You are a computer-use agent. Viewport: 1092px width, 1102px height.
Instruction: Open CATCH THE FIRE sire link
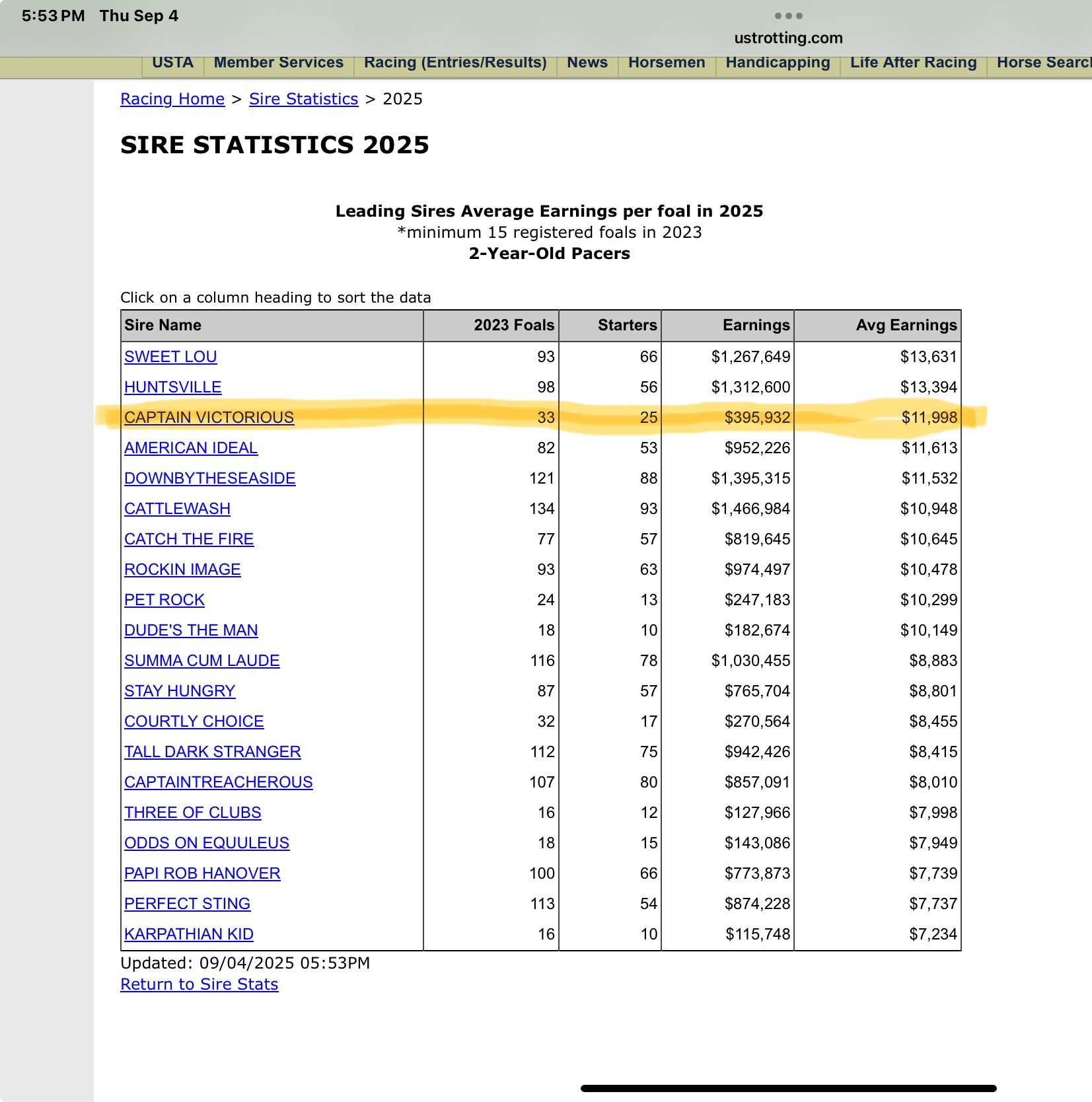(x=189, y=539)
